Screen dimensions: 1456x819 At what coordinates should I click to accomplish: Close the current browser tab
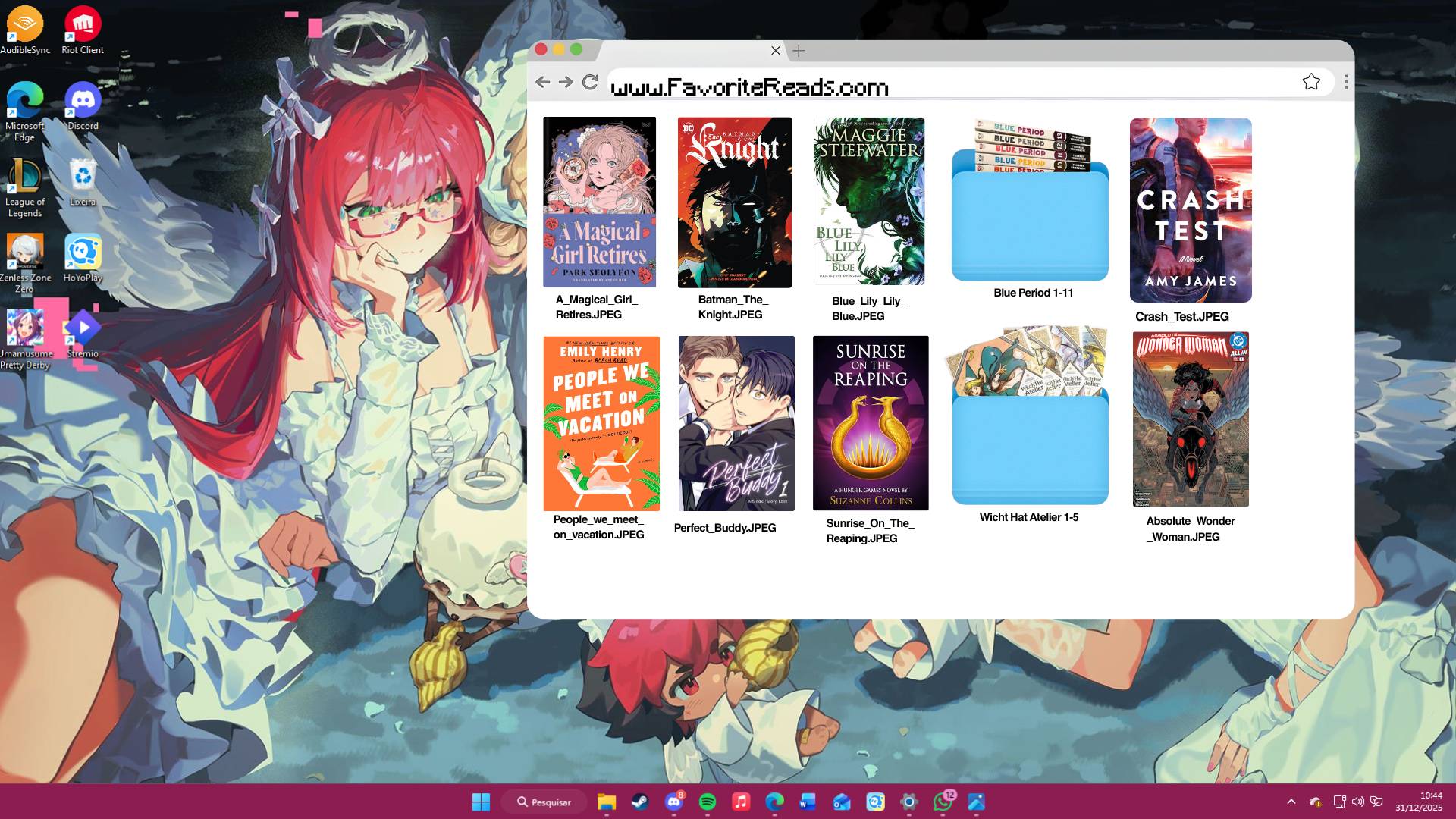pos(776,51)
